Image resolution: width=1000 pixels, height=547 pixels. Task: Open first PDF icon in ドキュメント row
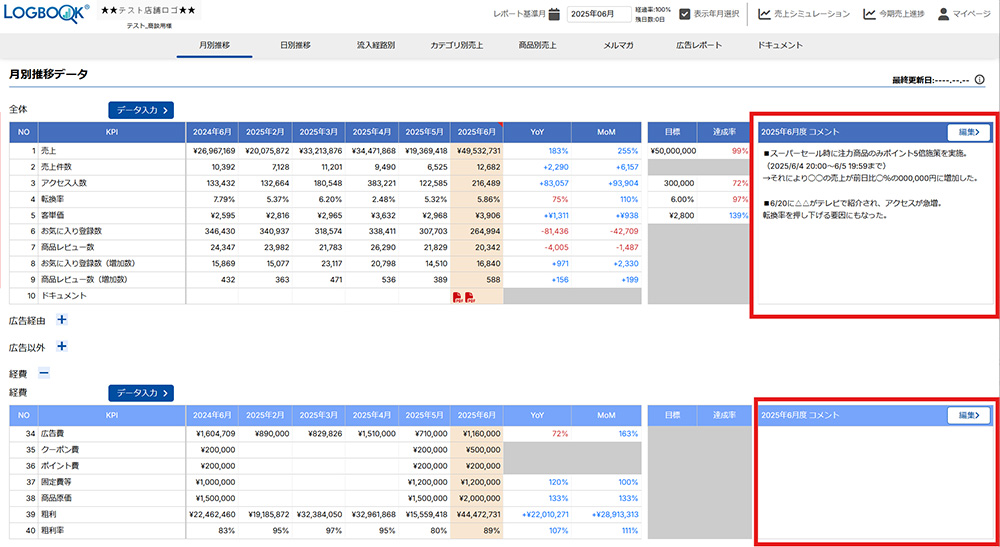(458, 297)
